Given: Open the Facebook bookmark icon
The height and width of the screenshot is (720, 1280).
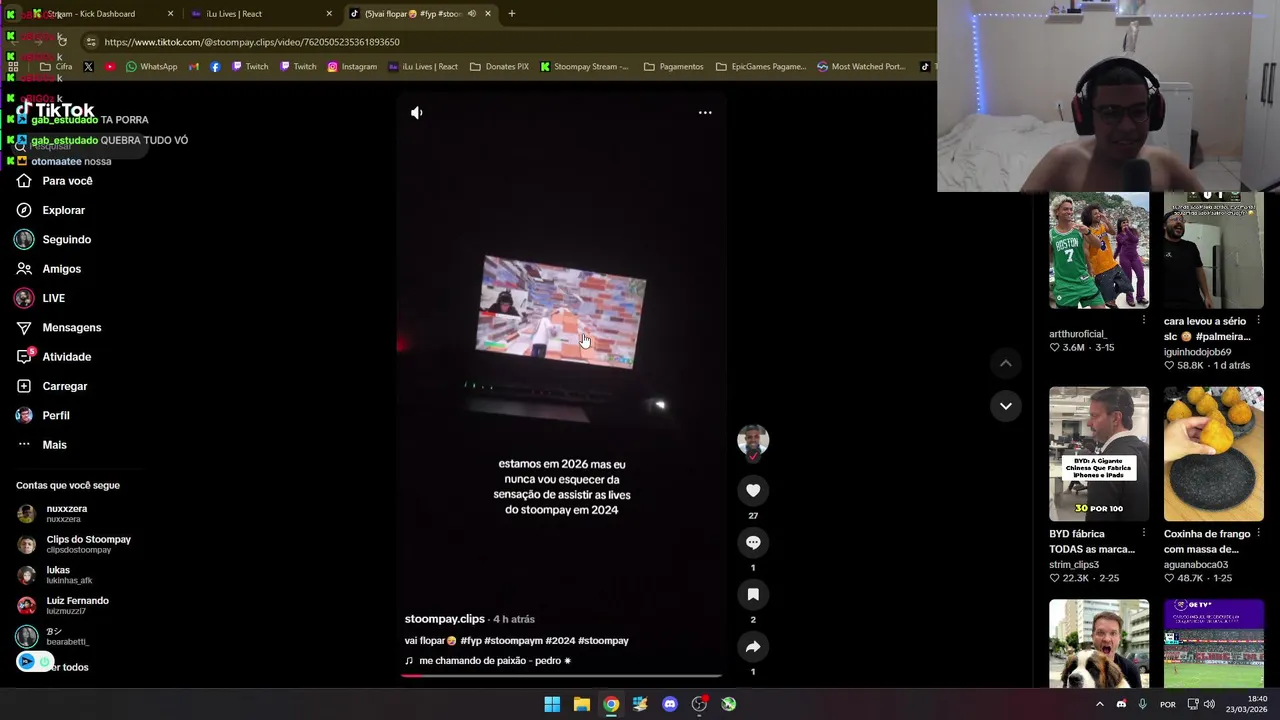Looking at the screenshot, I should (215, 67).
